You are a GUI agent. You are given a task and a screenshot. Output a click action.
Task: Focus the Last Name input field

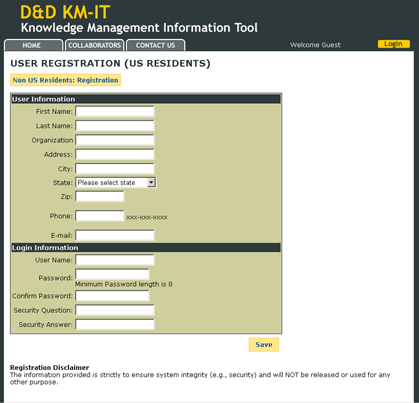(115, 126)
